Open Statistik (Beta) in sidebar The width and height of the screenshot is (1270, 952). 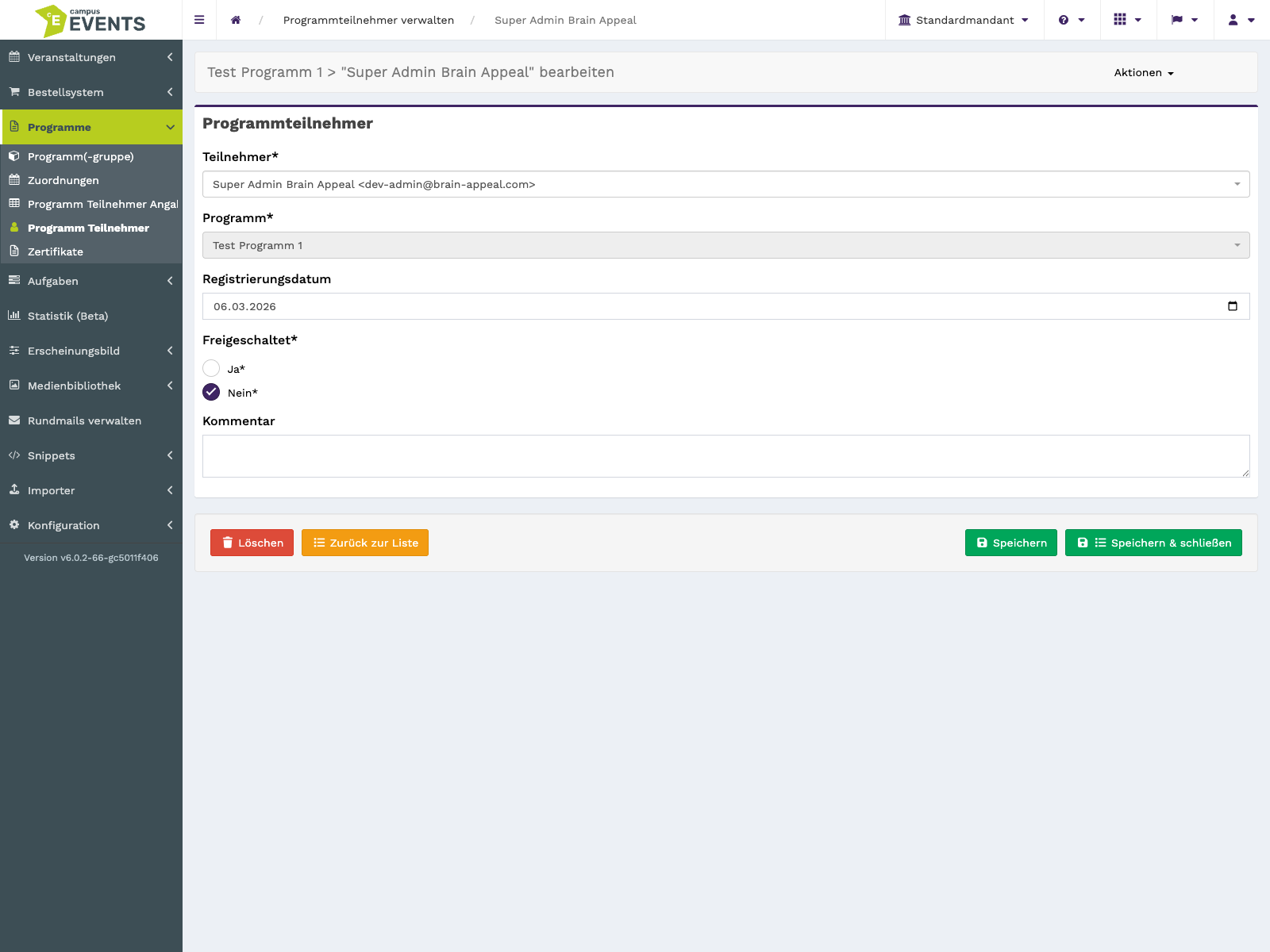91,316
